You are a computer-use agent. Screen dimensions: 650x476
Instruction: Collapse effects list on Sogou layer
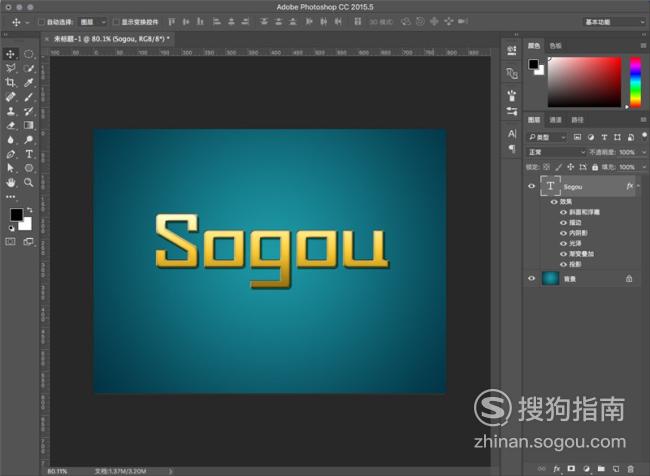(x=638, y=186)
